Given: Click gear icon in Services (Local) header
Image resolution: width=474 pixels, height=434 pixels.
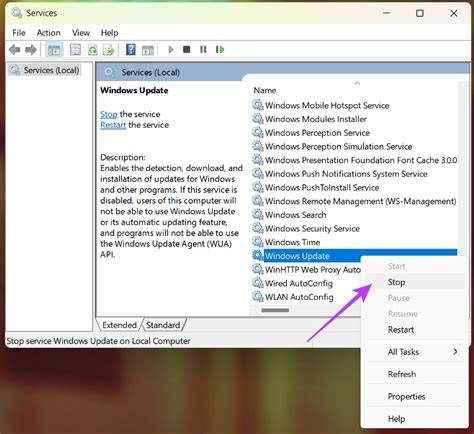Looking at the screenshot, I should [x=108, y=72].
